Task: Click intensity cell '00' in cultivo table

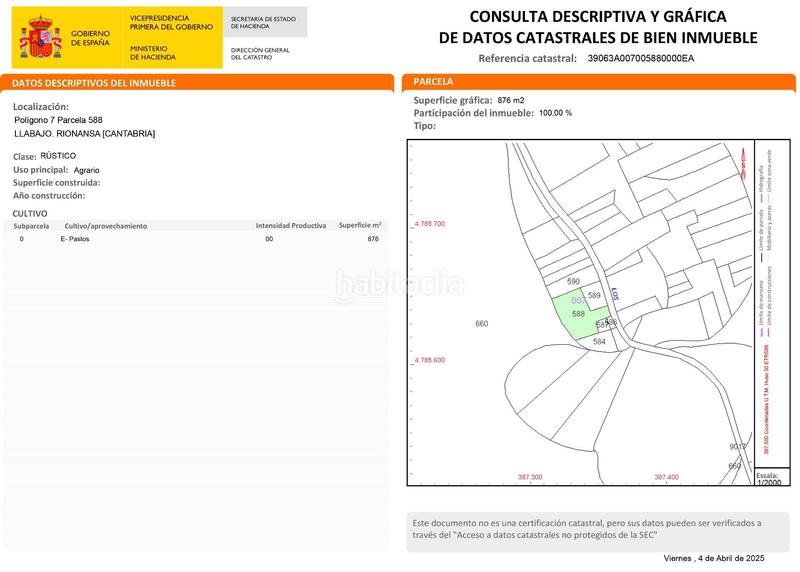Action: point(269,239)
